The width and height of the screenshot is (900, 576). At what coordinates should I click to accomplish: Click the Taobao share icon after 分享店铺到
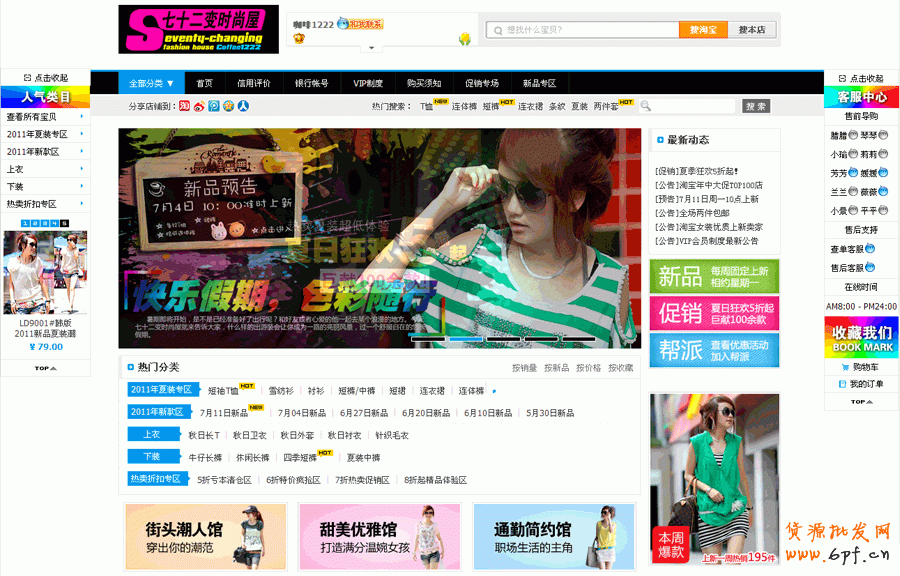[184, 106]
